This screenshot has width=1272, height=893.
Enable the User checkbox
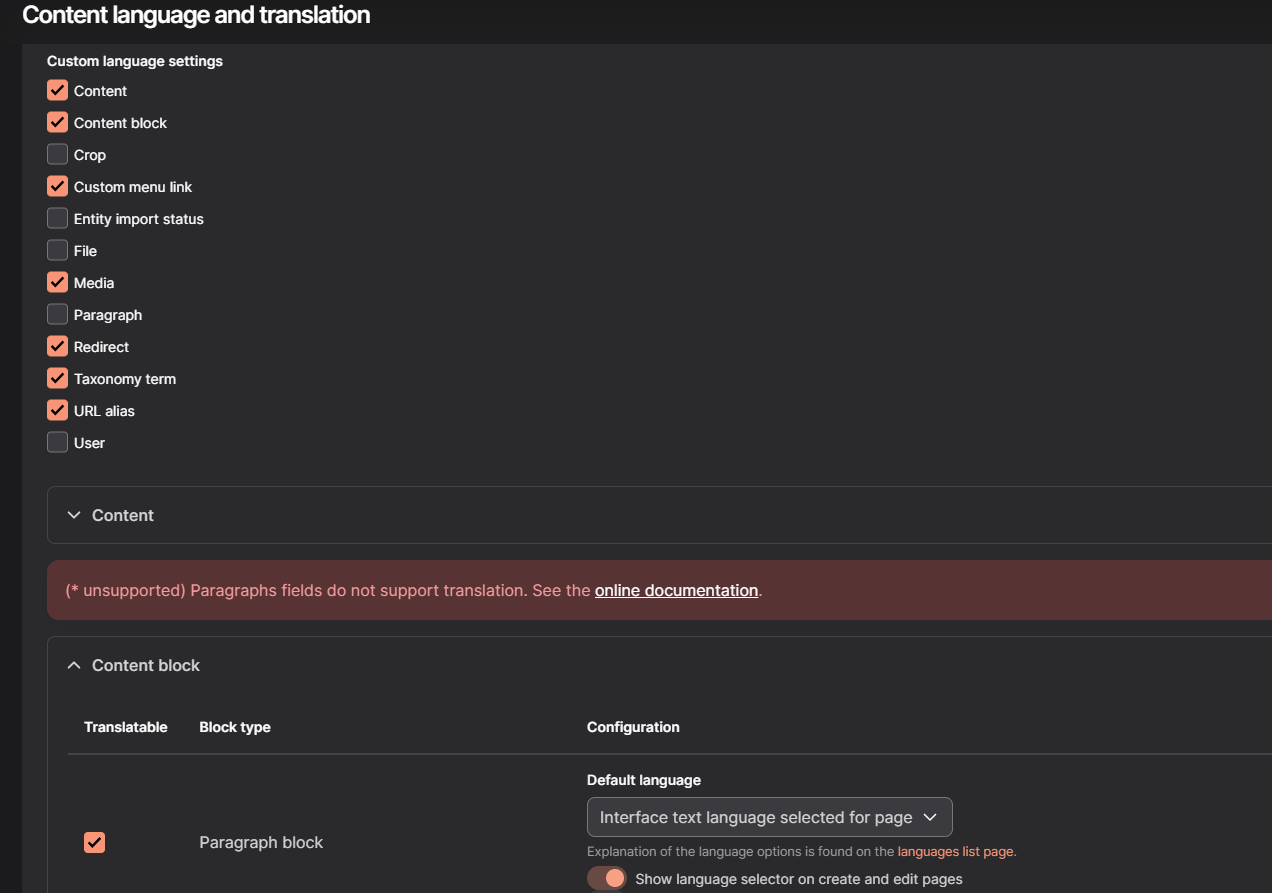point(58,442)
